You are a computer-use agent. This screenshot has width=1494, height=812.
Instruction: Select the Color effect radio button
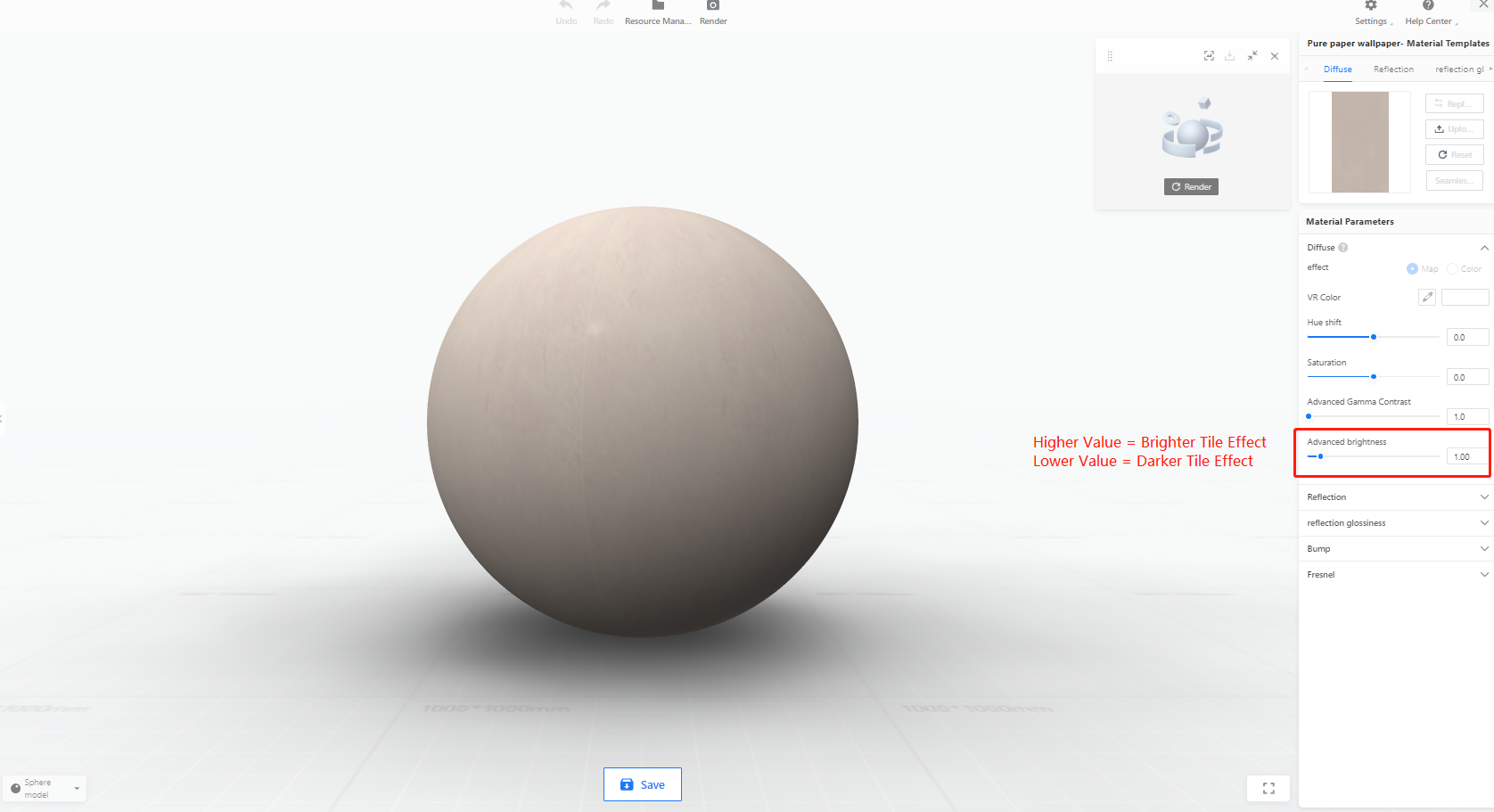click(x=1452, y=269)
